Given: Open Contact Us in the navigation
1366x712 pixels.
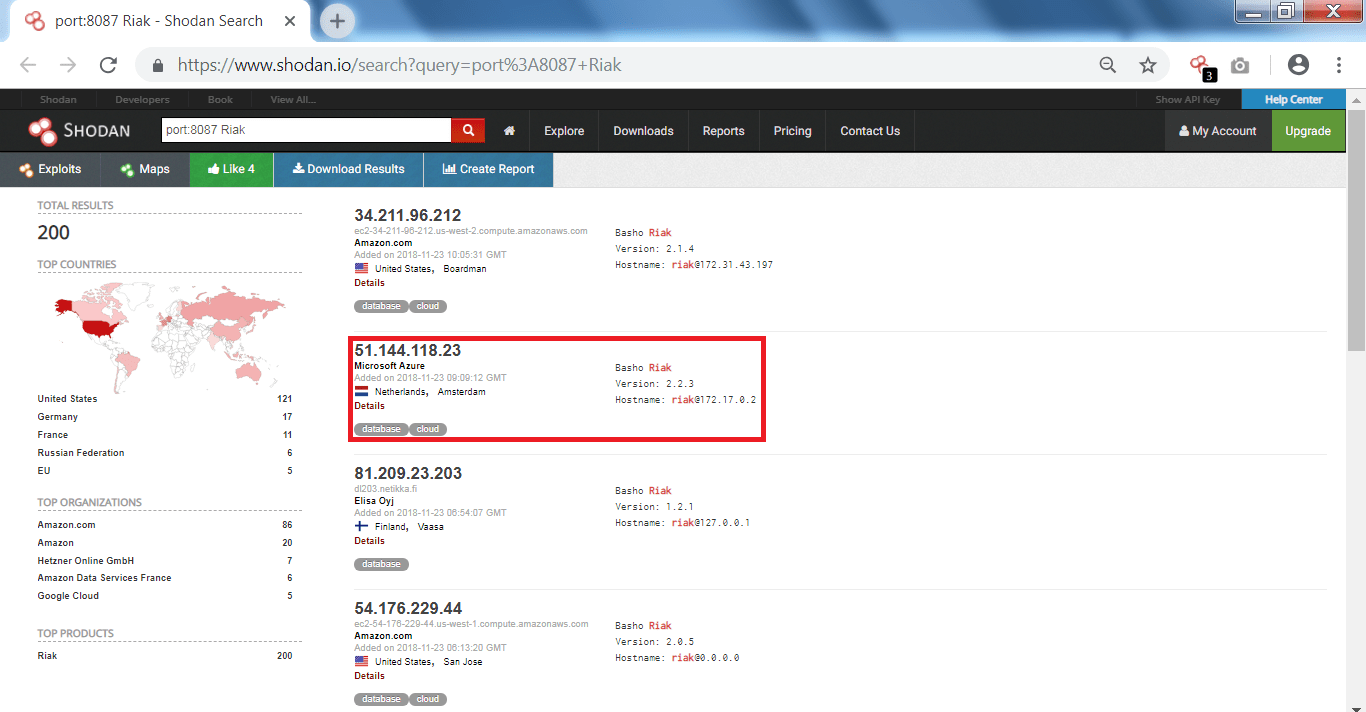Looking at the screenshot, I should 870,131.
